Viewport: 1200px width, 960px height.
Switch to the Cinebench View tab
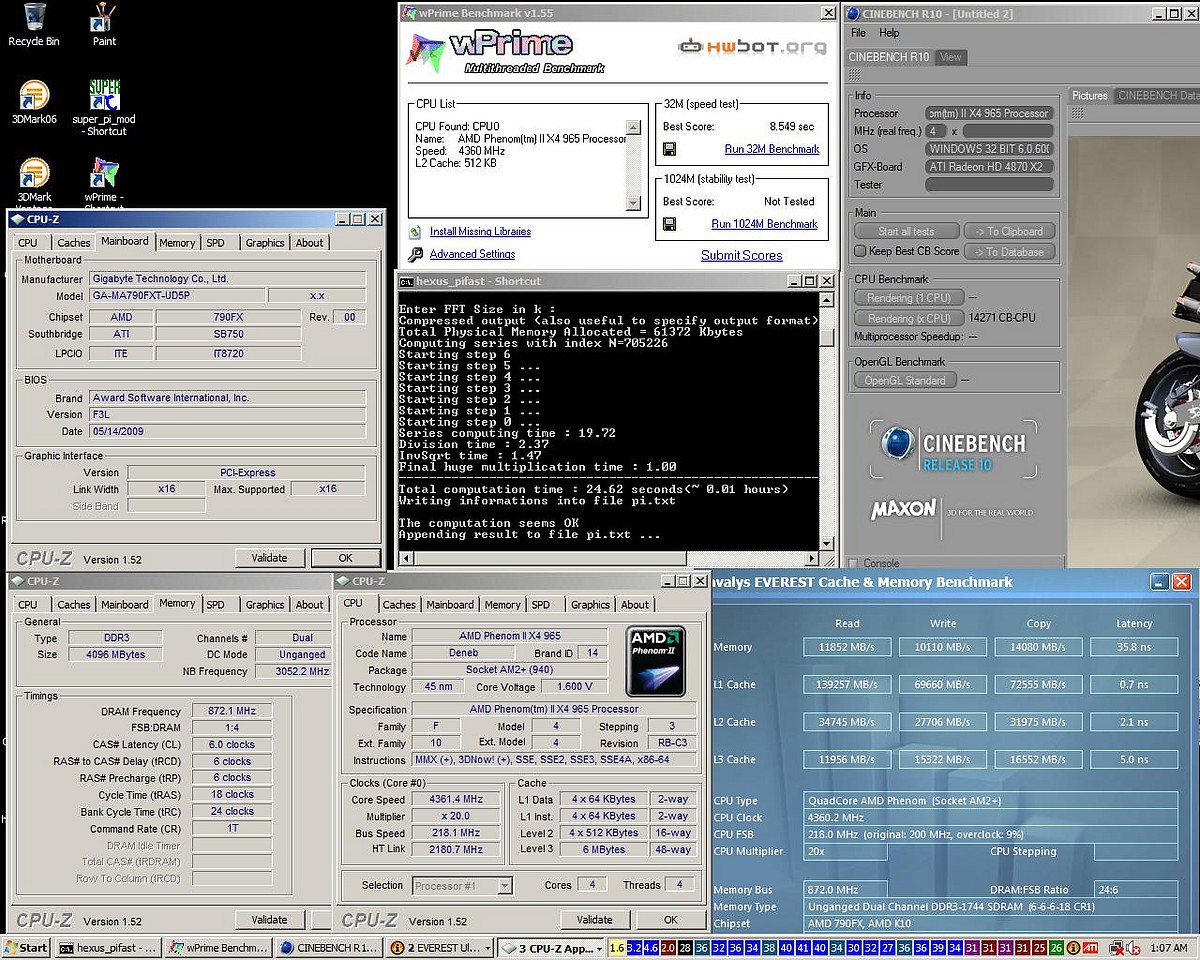(951, 57)
